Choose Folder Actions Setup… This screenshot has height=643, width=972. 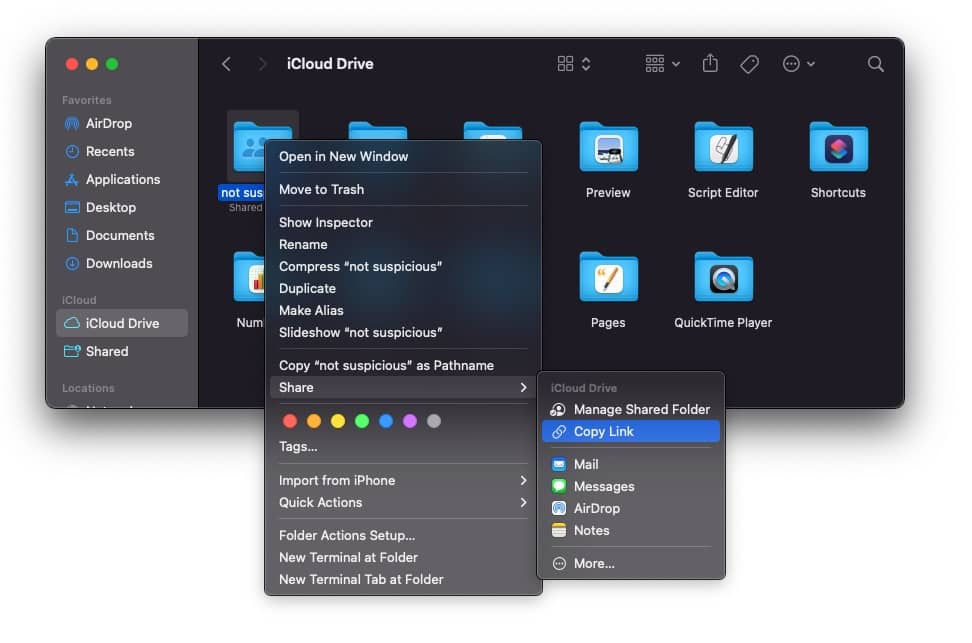[403, 536]
